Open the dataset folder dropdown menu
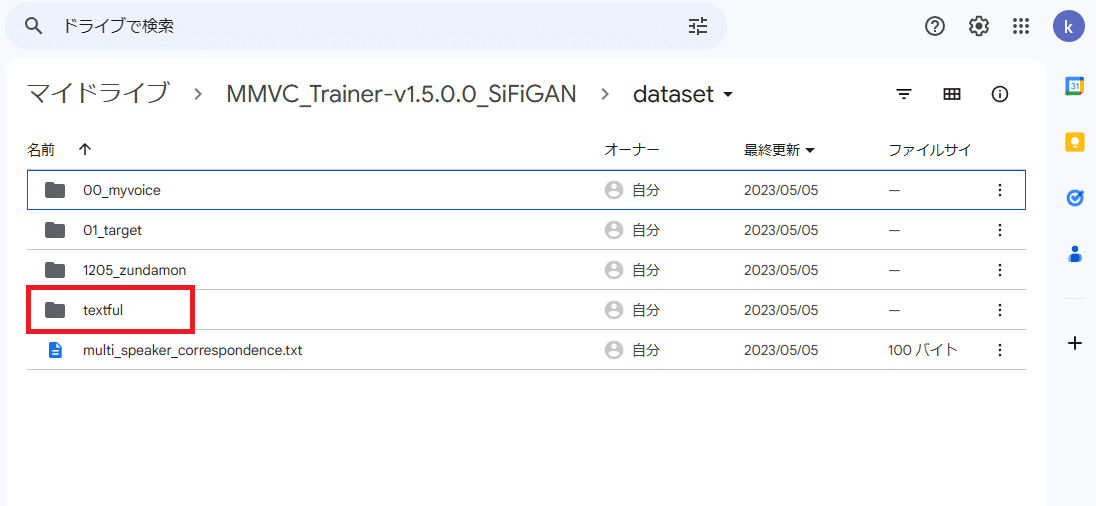The width and height of the screenshot is (1096, 506). (728, 94)
